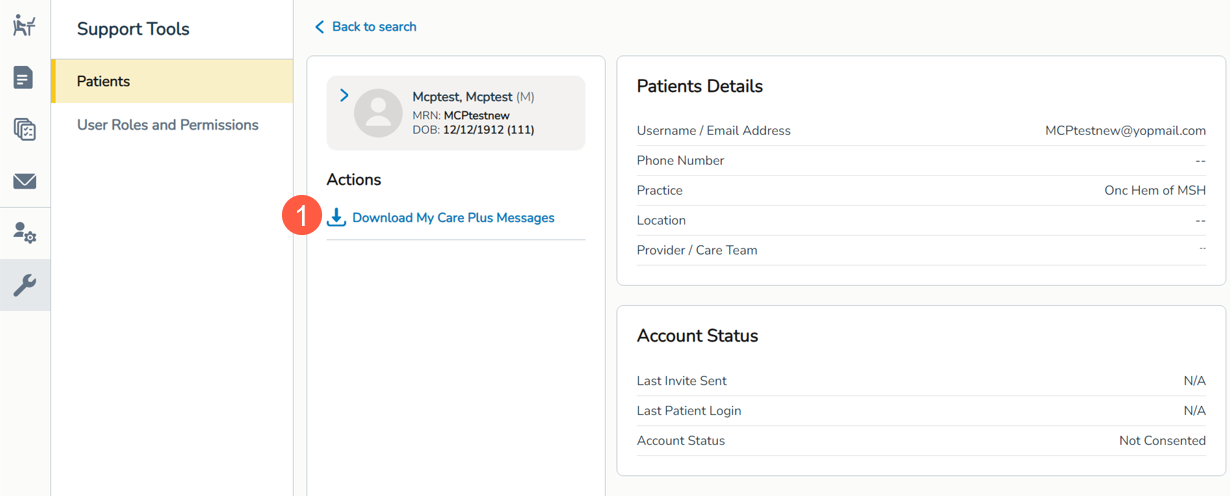Viewport: 1230px width, 496px height.
Task: Click the patient avatar placeholder image
Action: point(378,113)
